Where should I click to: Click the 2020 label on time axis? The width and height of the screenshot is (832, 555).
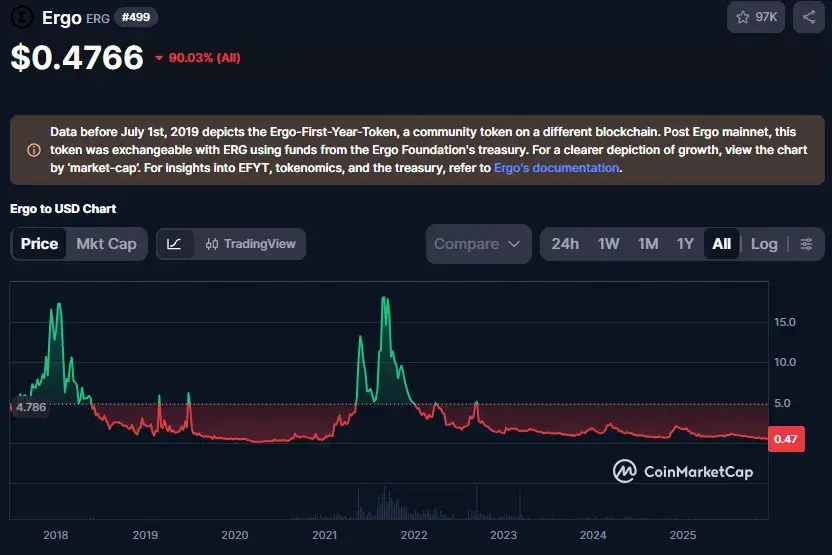[x=235, y=535]
